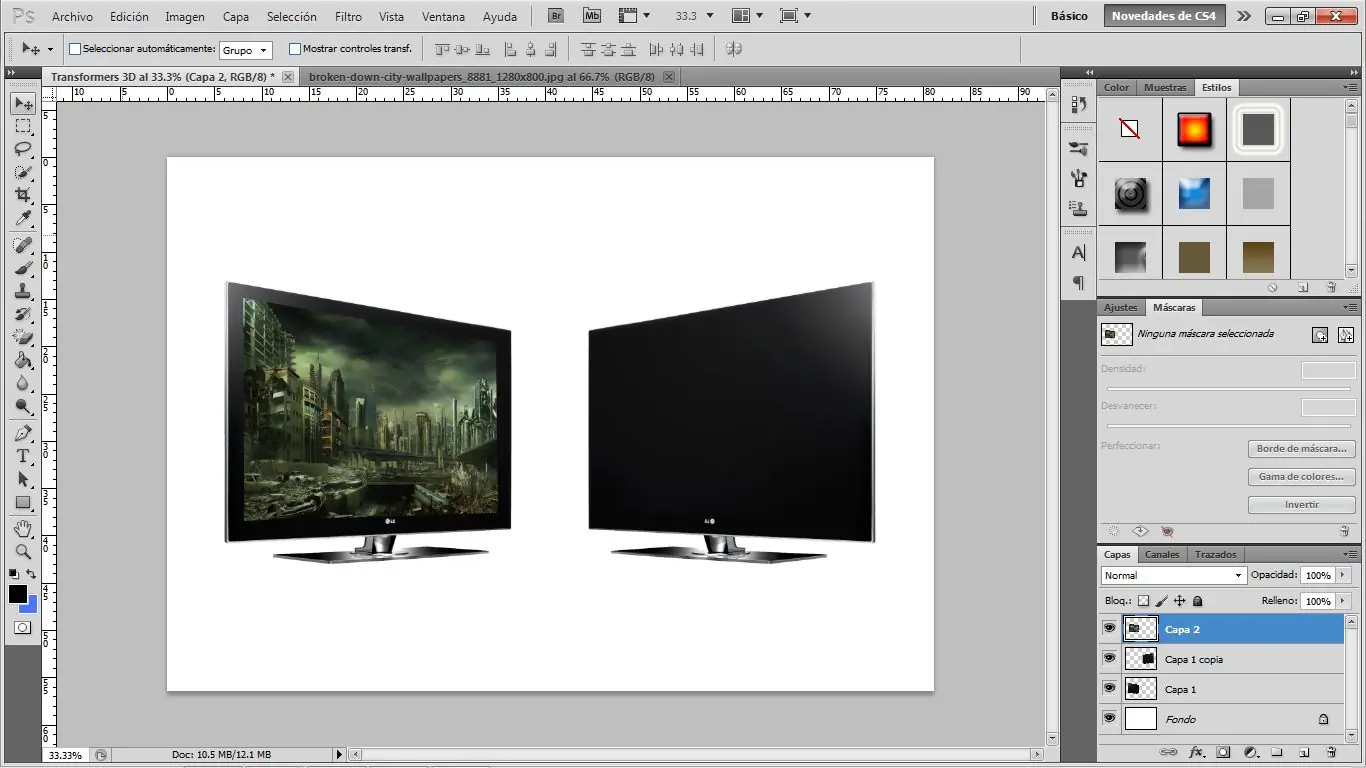Viewport: 1366px width, 768px height.
Task: Toggle Quick Mask mode
Action: click(x=22, y=628)
